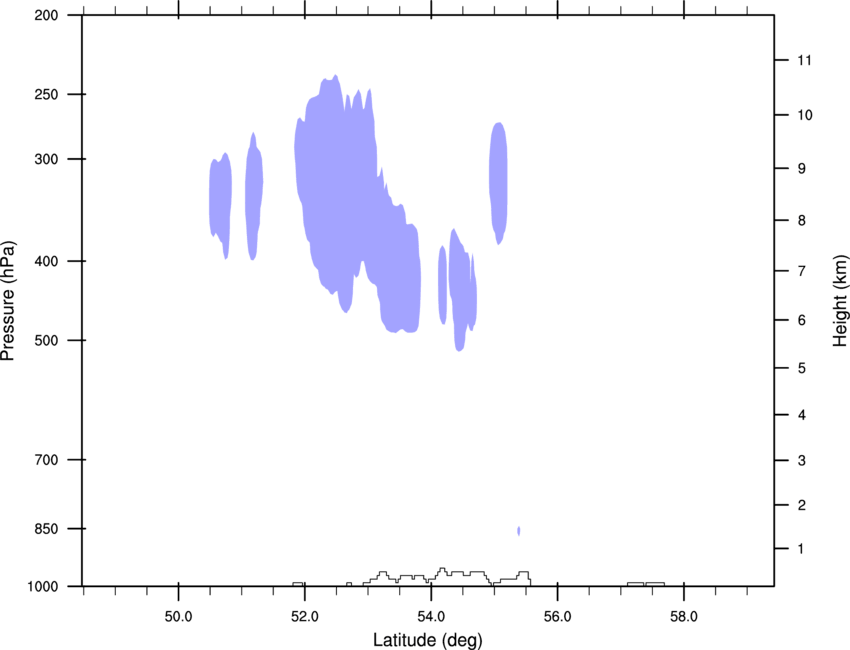
Task: Click the 9 km height label
Action: click(x=802, y=169)
